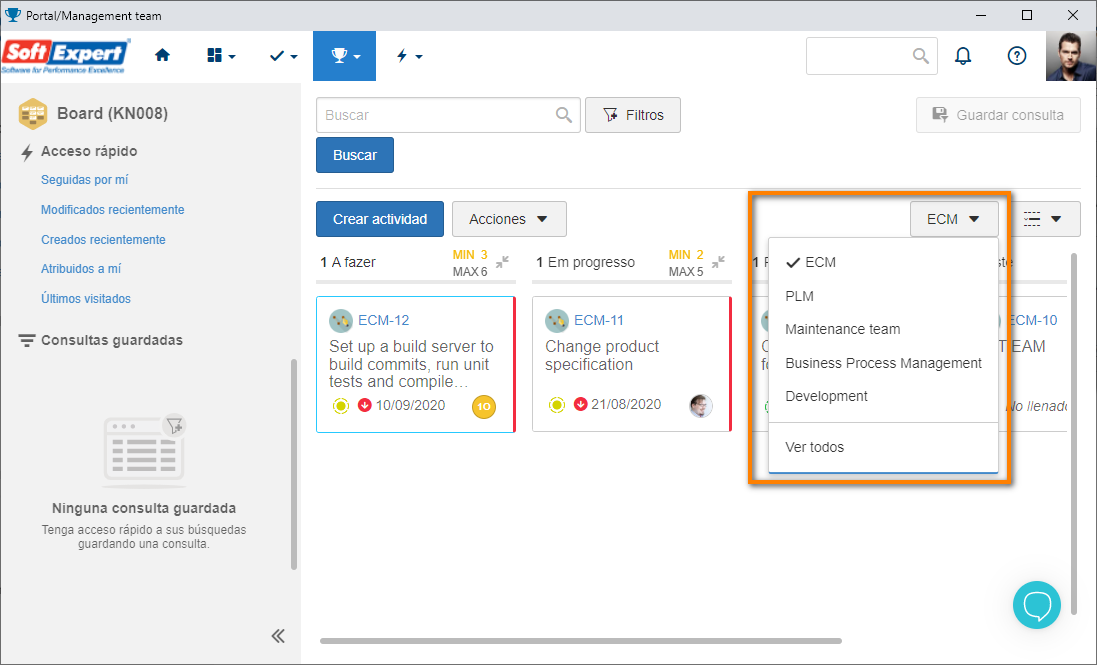Click the top global search field

click(x=872, y=56)
